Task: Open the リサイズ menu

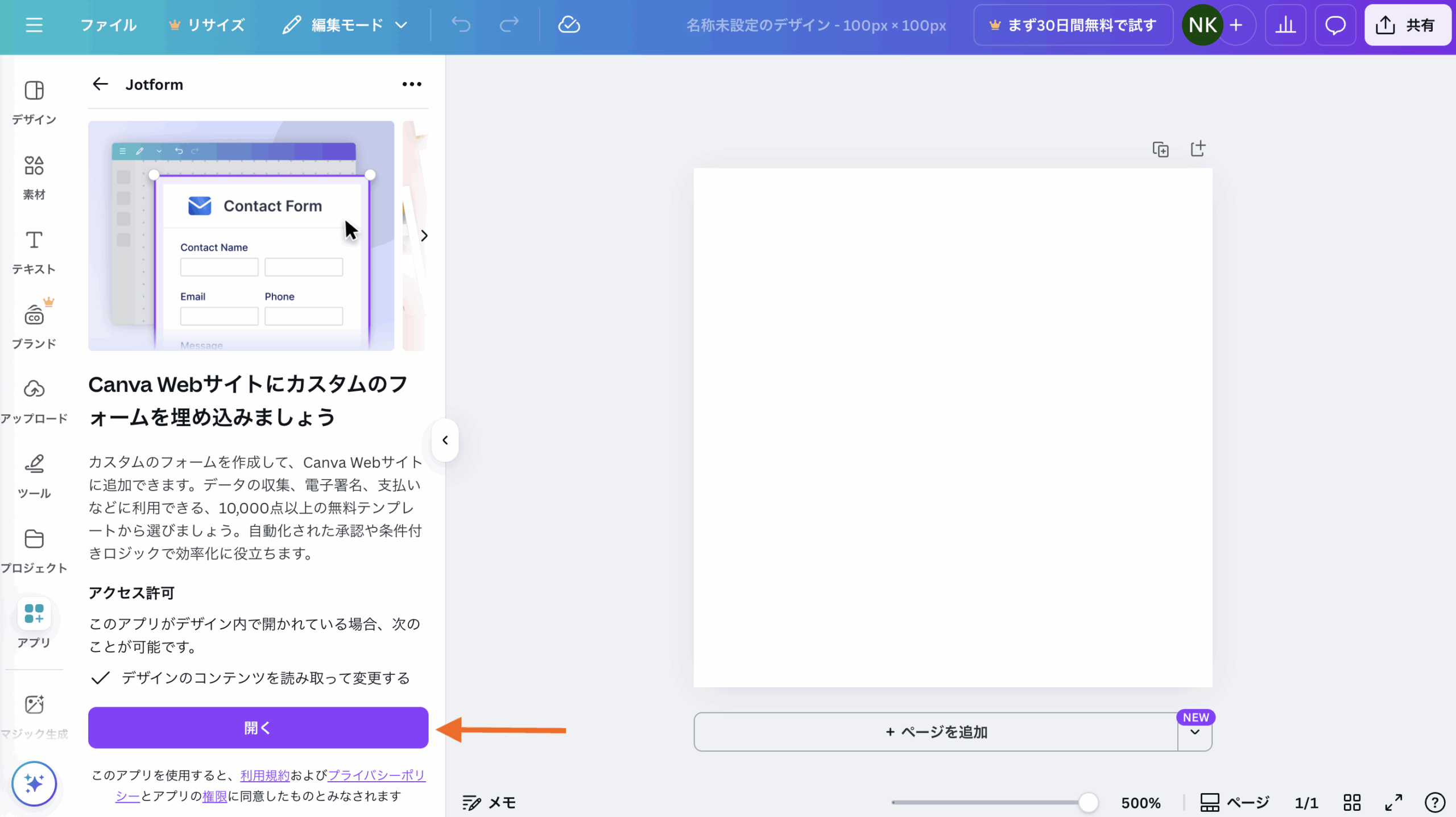Action: click(x=207, y=25)
